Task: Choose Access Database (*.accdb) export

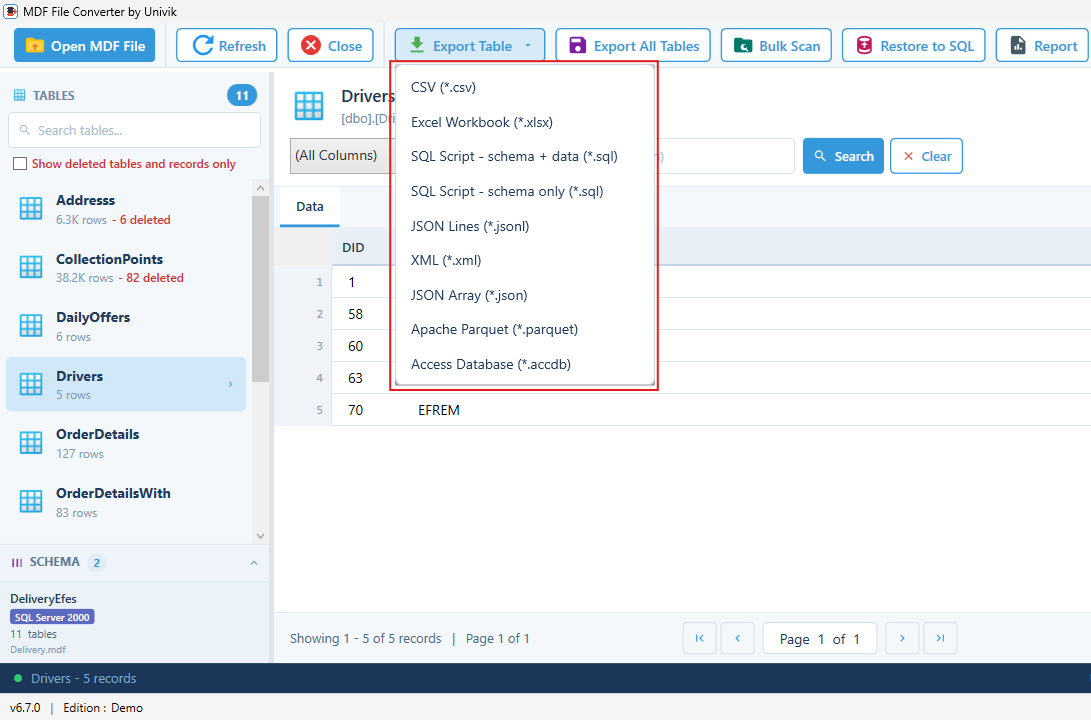Action: pos(525,364)
